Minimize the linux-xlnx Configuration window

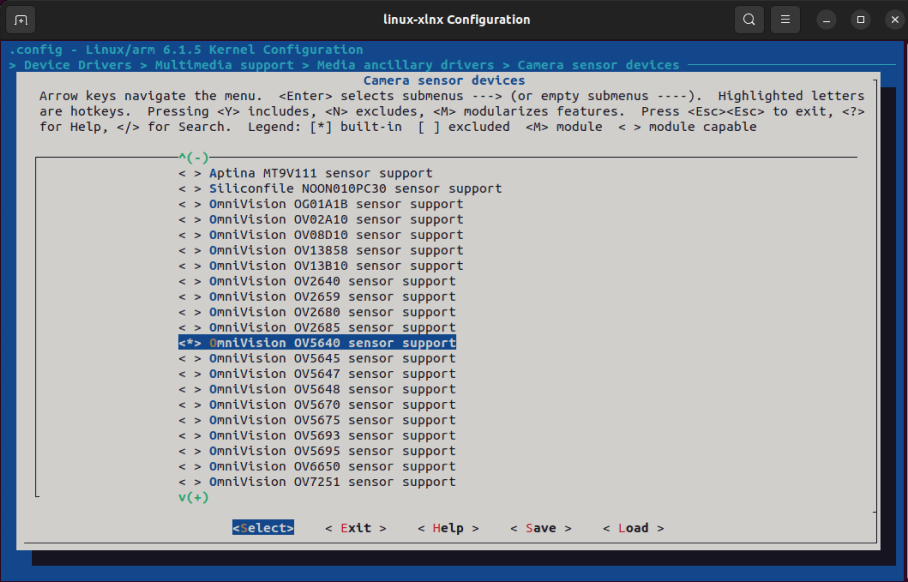click(826, 20)
